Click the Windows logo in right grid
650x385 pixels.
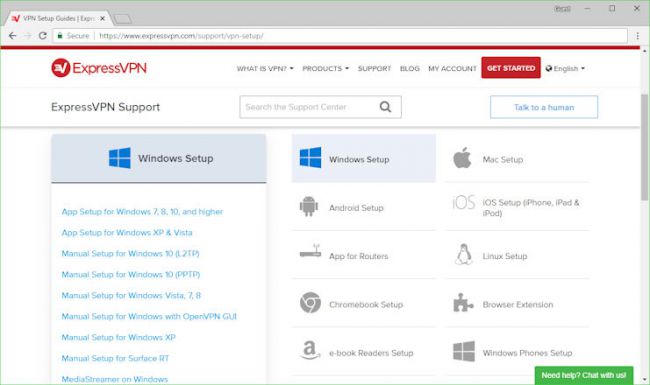pos(310,157)
